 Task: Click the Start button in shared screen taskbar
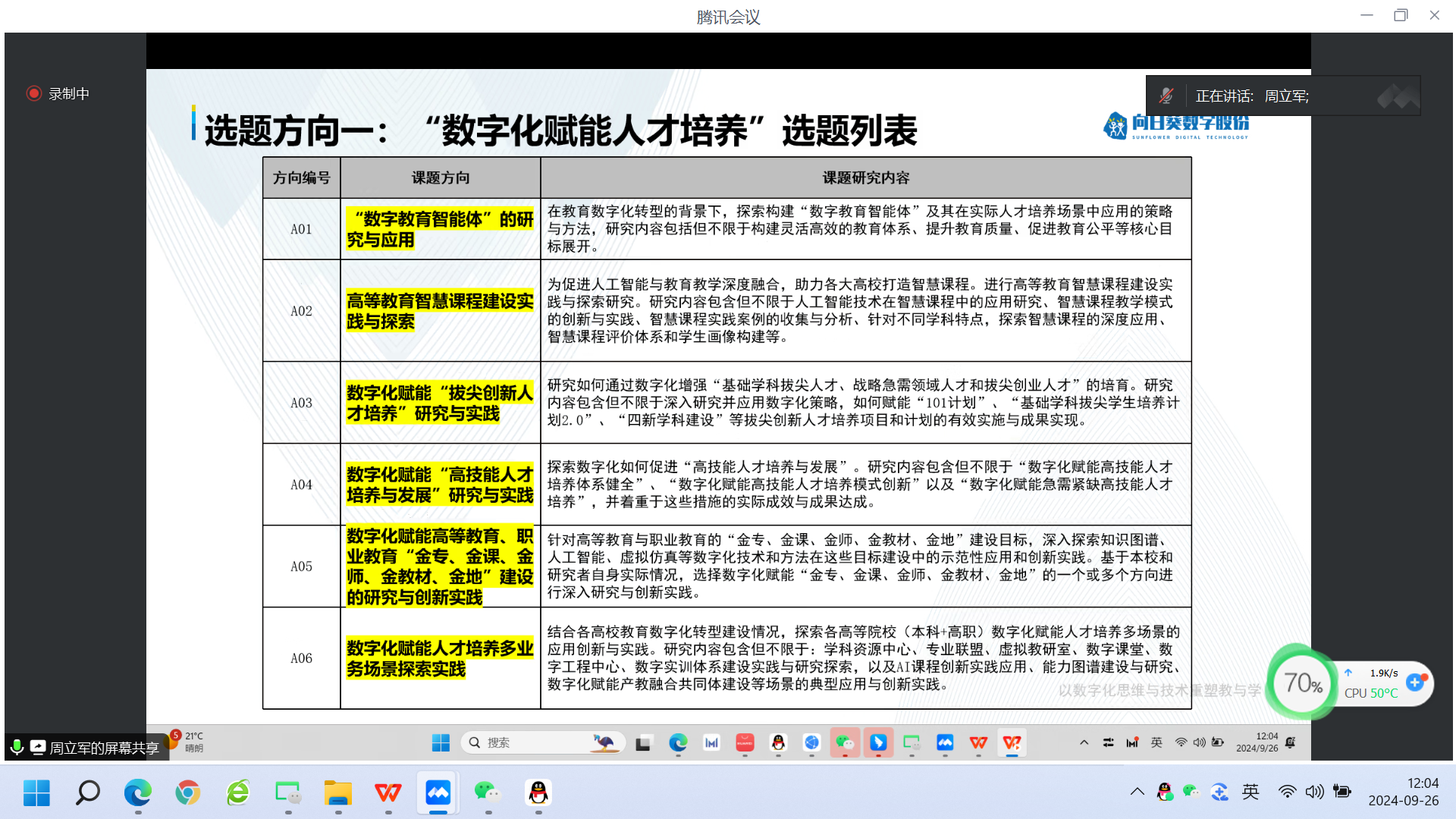click(x=441, y=742)
